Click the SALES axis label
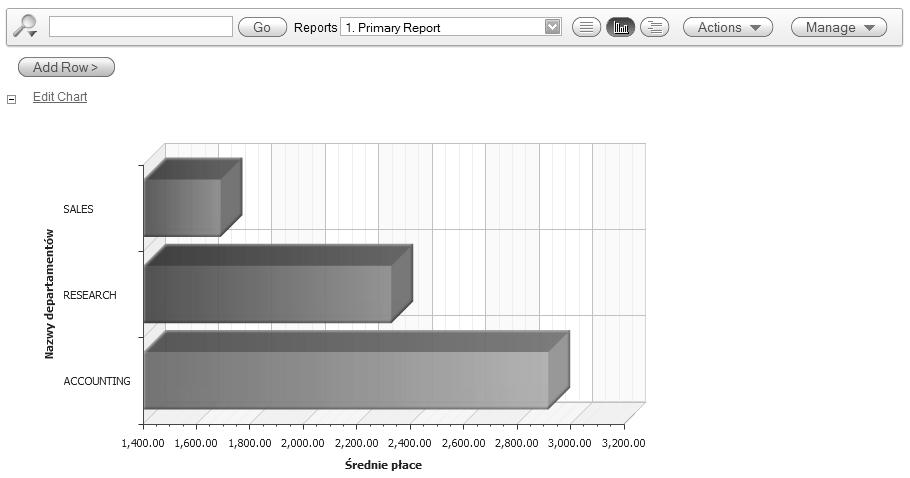The width and height of the screenshot is (910, 478). coord(78,209)
